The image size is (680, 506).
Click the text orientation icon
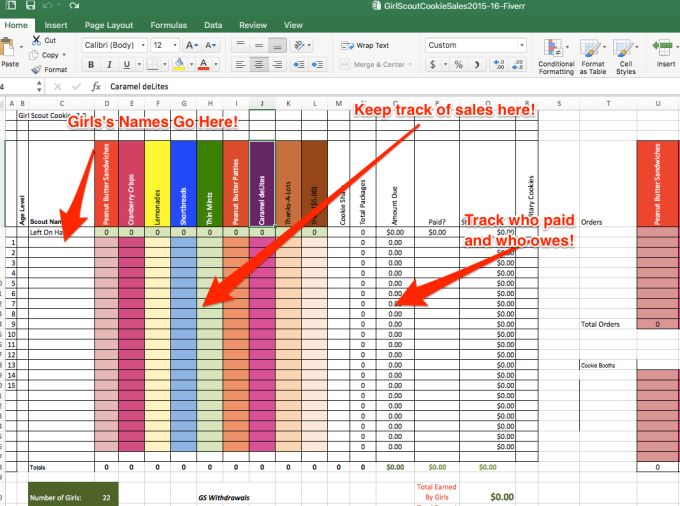pyautogui.click(x=299, y=45)
